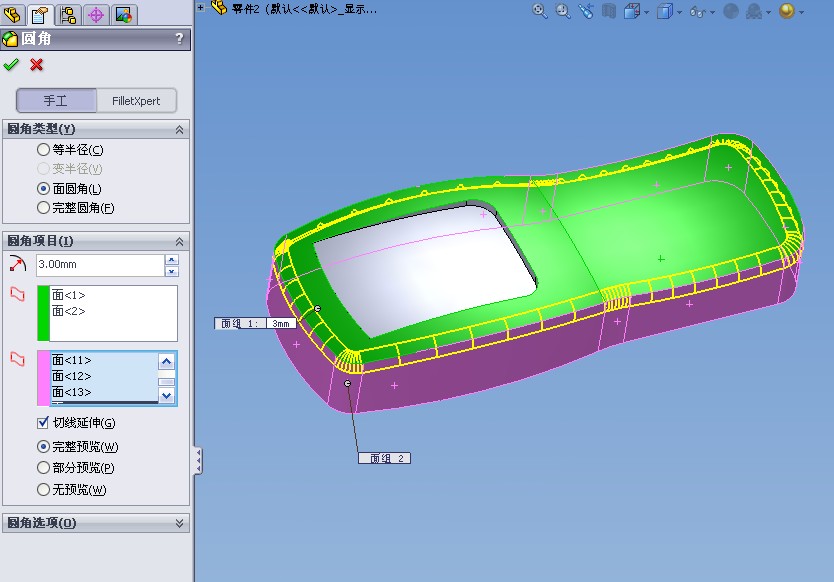The height and width of the screenshot is (582, 834).
Task: Click the Apply Scene icon
Action: [754, 11]
